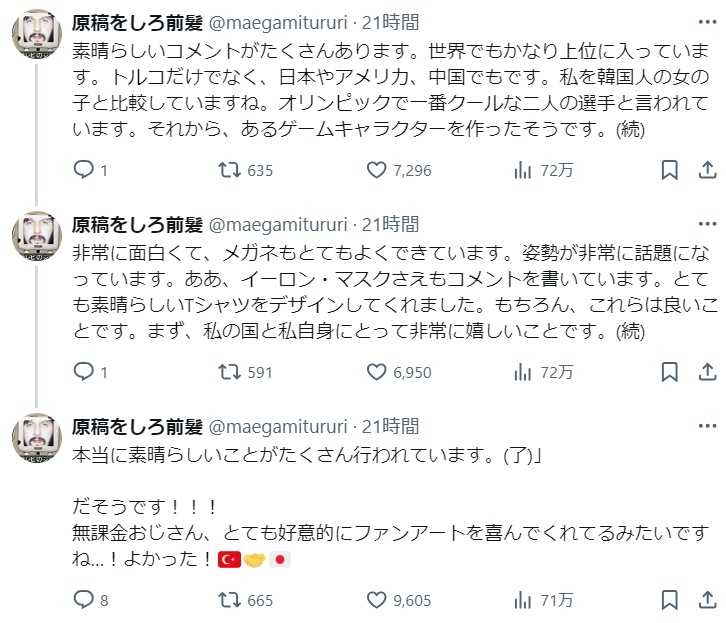726x623 pixels.
Task: Share the first tweet
Action: click(707, 170)
